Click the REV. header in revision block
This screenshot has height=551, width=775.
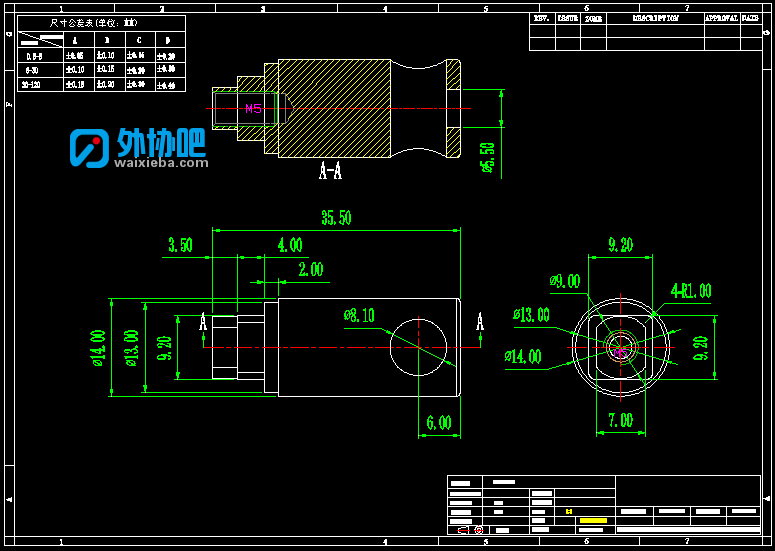542,18
